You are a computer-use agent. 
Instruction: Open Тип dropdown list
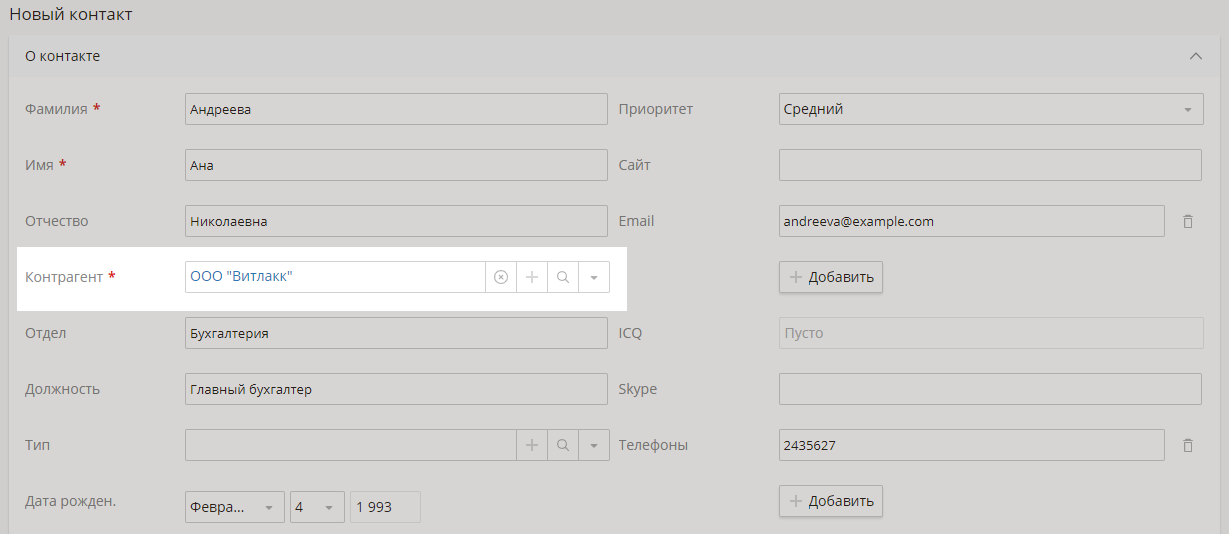point(594,445)
